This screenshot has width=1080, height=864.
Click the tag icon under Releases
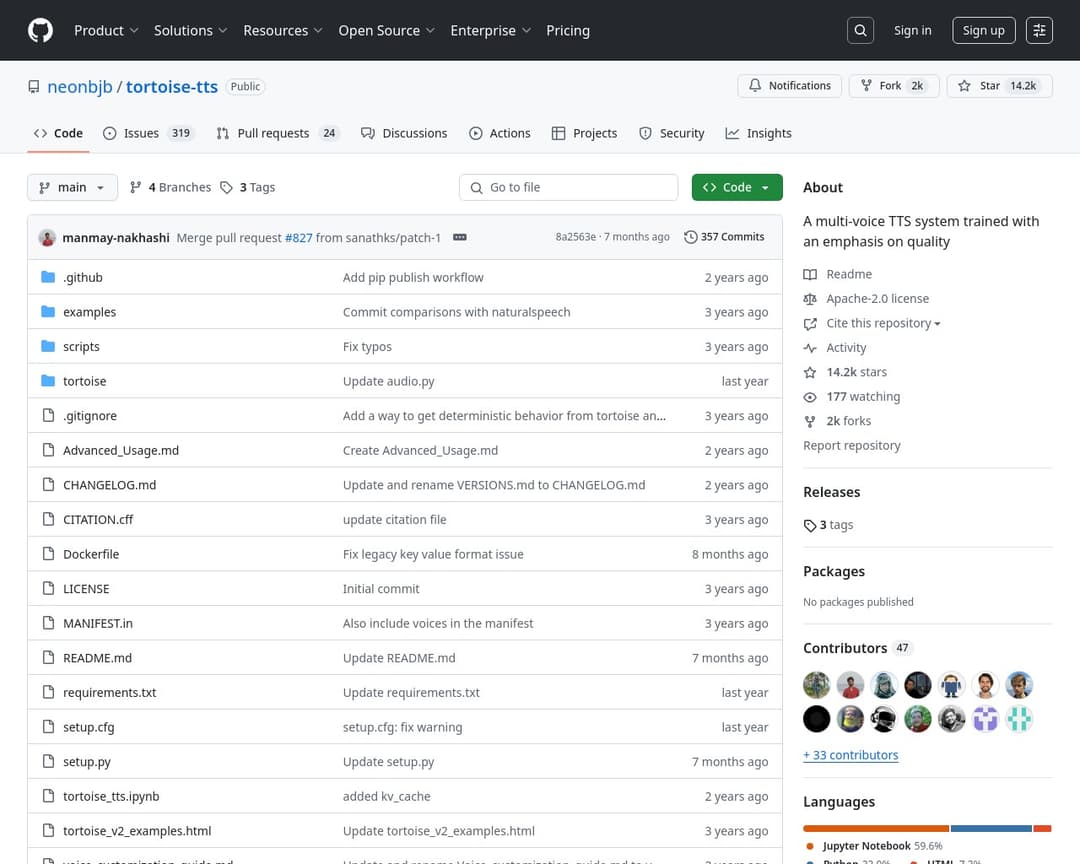(x=810, y=526)
